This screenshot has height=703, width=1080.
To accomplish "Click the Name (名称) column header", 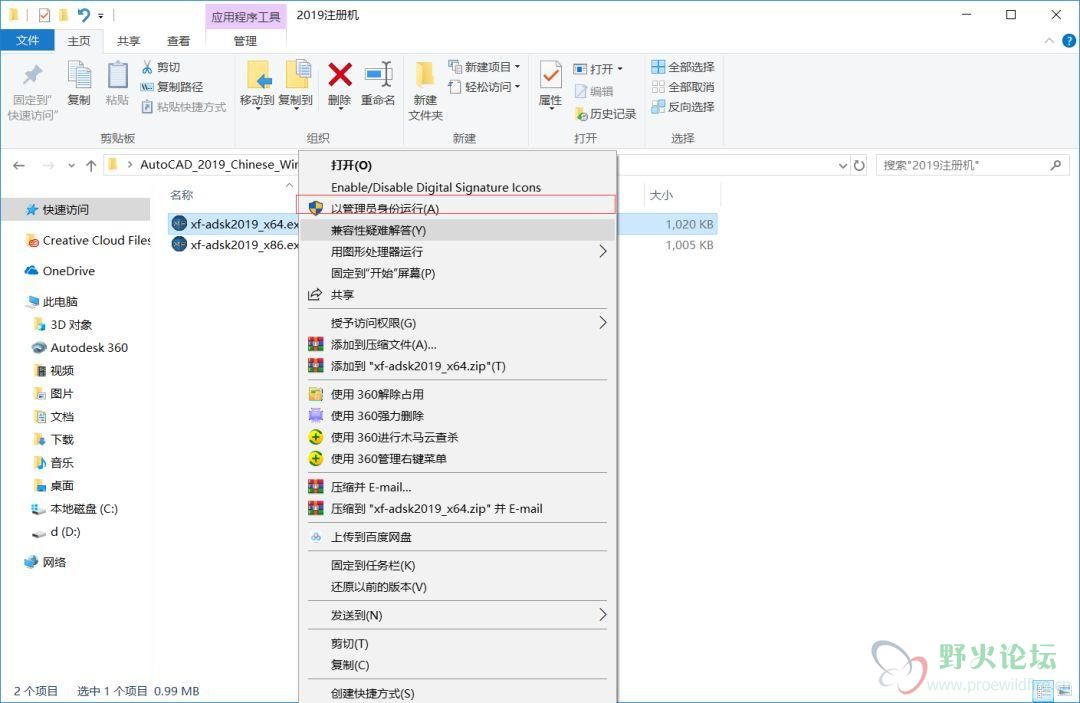I will pyautogui.click(x=182, y=195).
